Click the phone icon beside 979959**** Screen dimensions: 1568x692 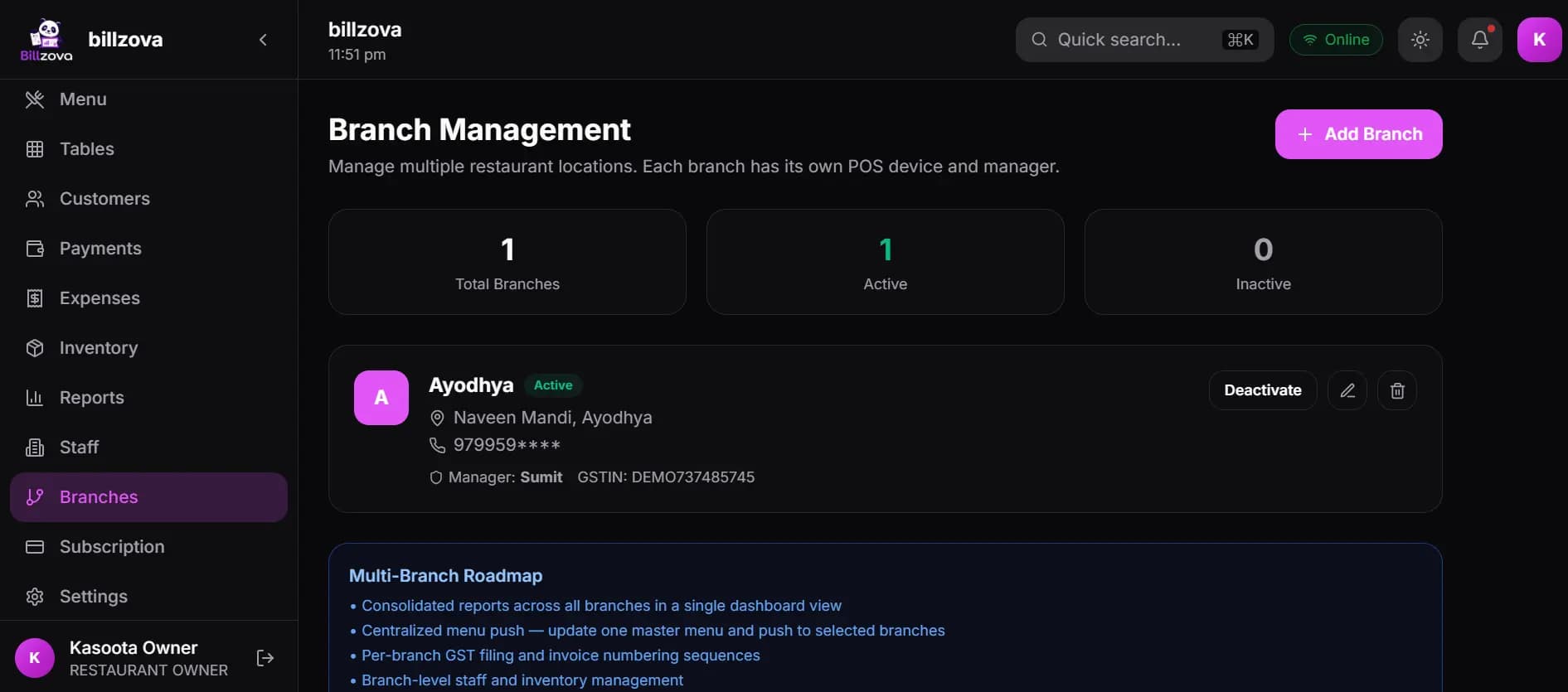[x=437, y=445]
